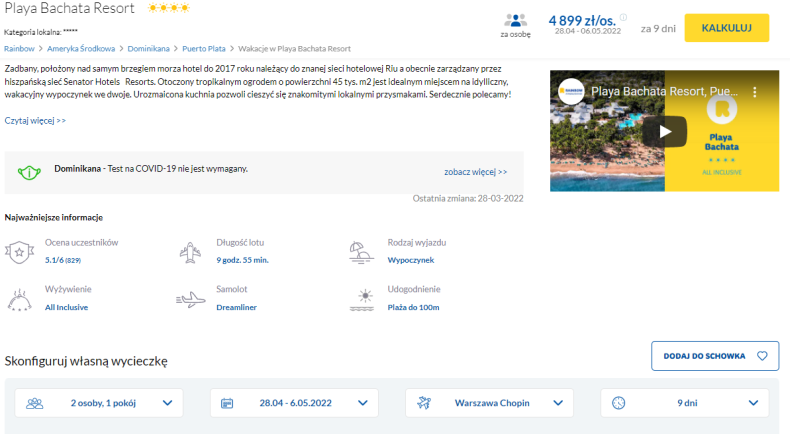Click the people group icon in selector

coord(35,403)
